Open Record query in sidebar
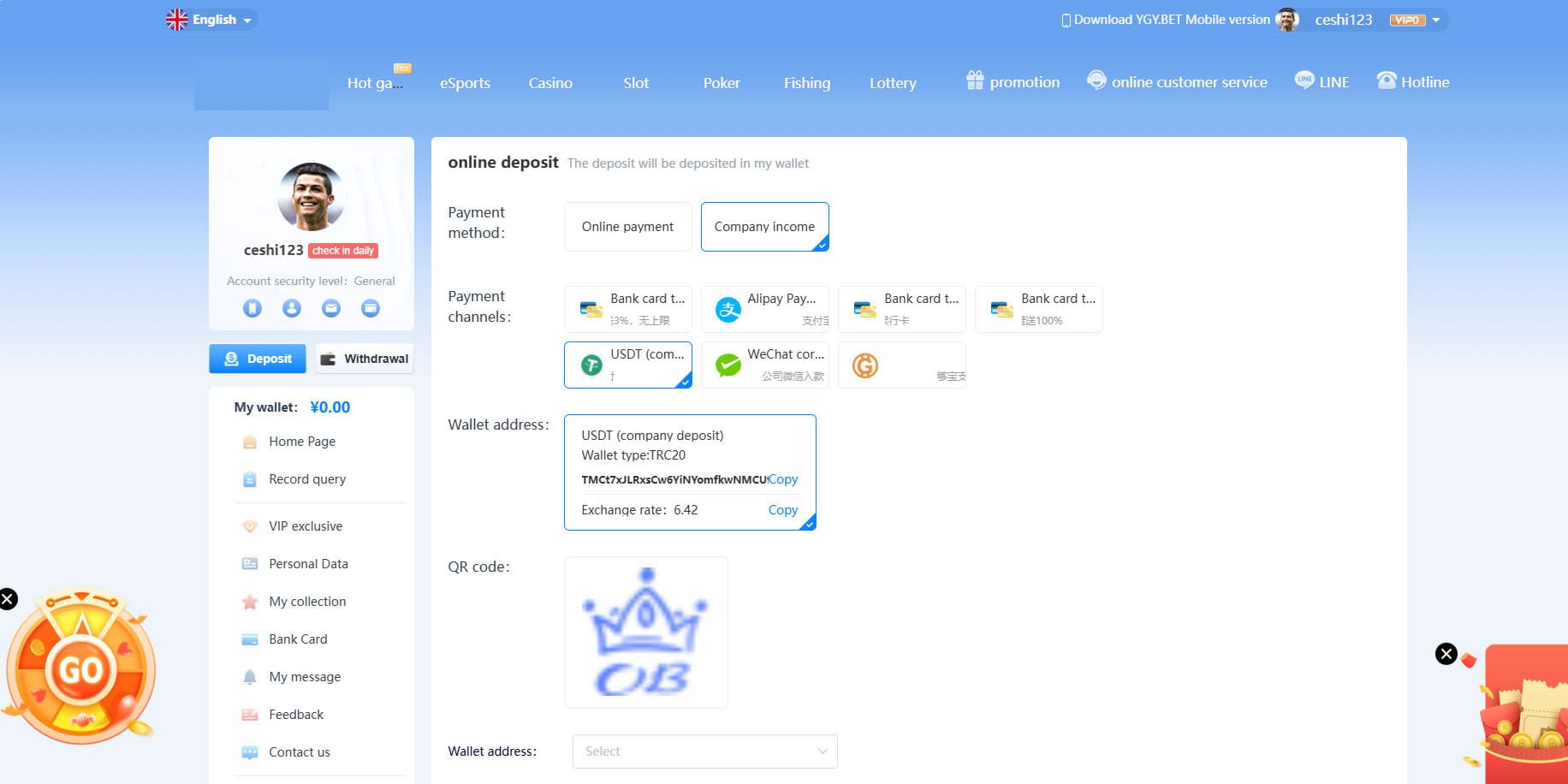Image resolution: width=1568 pixels, height=784 pixels. (x=307, y=479)
